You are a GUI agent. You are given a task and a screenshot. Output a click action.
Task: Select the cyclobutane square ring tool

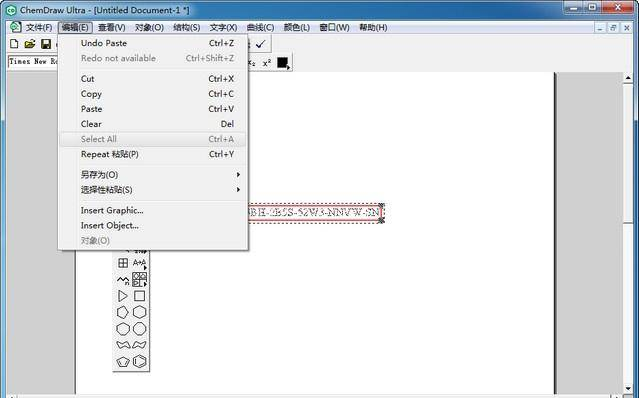[139, 296]
